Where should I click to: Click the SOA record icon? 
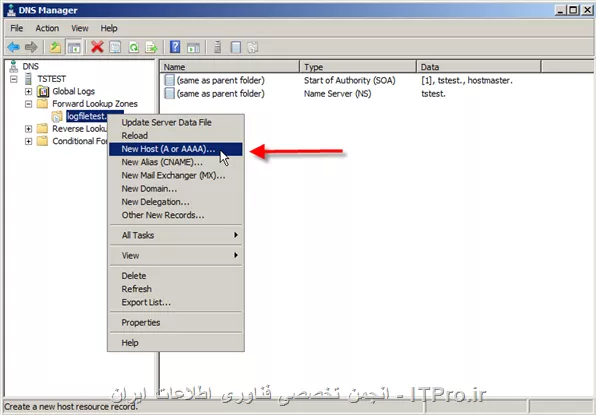169,80
